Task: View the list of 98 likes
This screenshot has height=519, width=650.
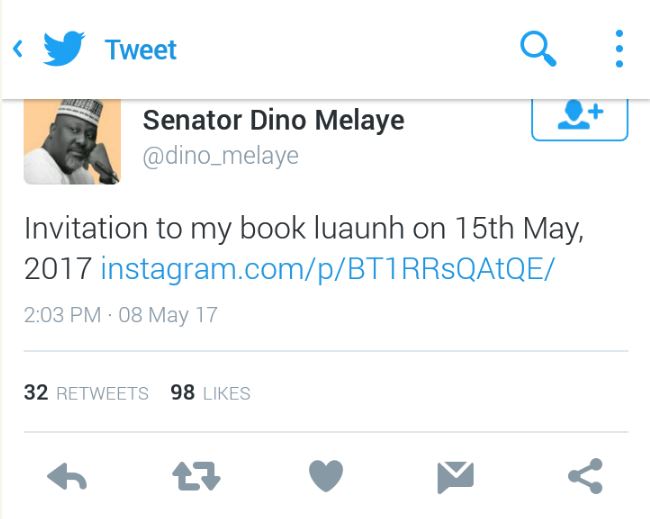Action: tap(210, 393)
